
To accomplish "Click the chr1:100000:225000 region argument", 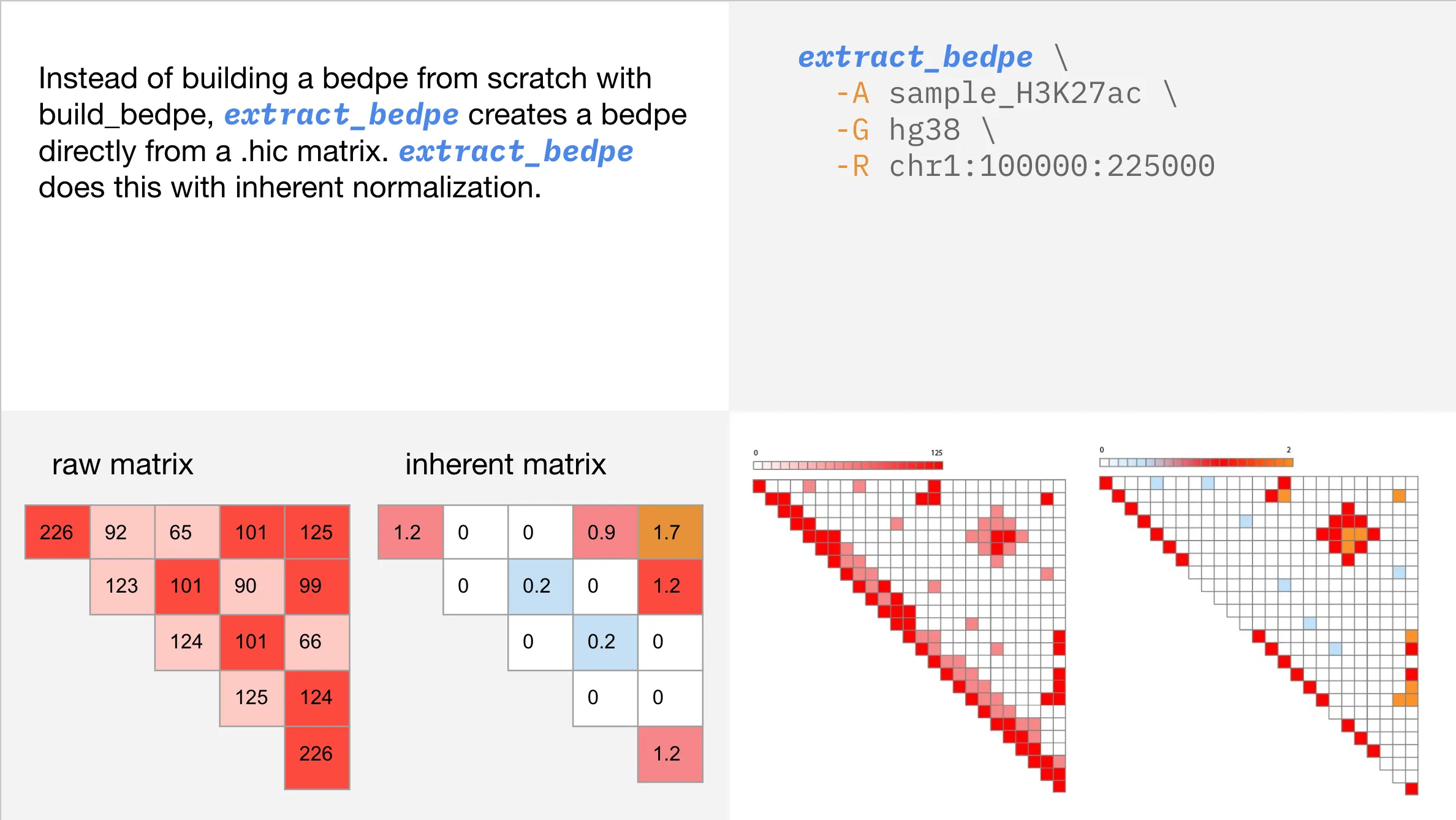I will [x=1052, y=166].
